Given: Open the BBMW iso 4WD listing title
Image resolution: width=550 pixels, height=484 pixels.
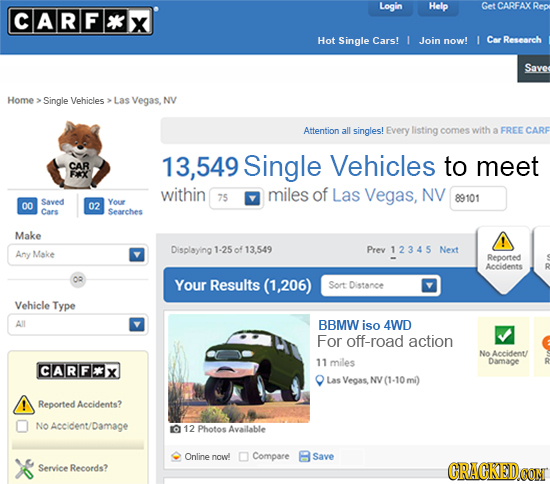Looking at the screenshot, I should tap(365, 325).
